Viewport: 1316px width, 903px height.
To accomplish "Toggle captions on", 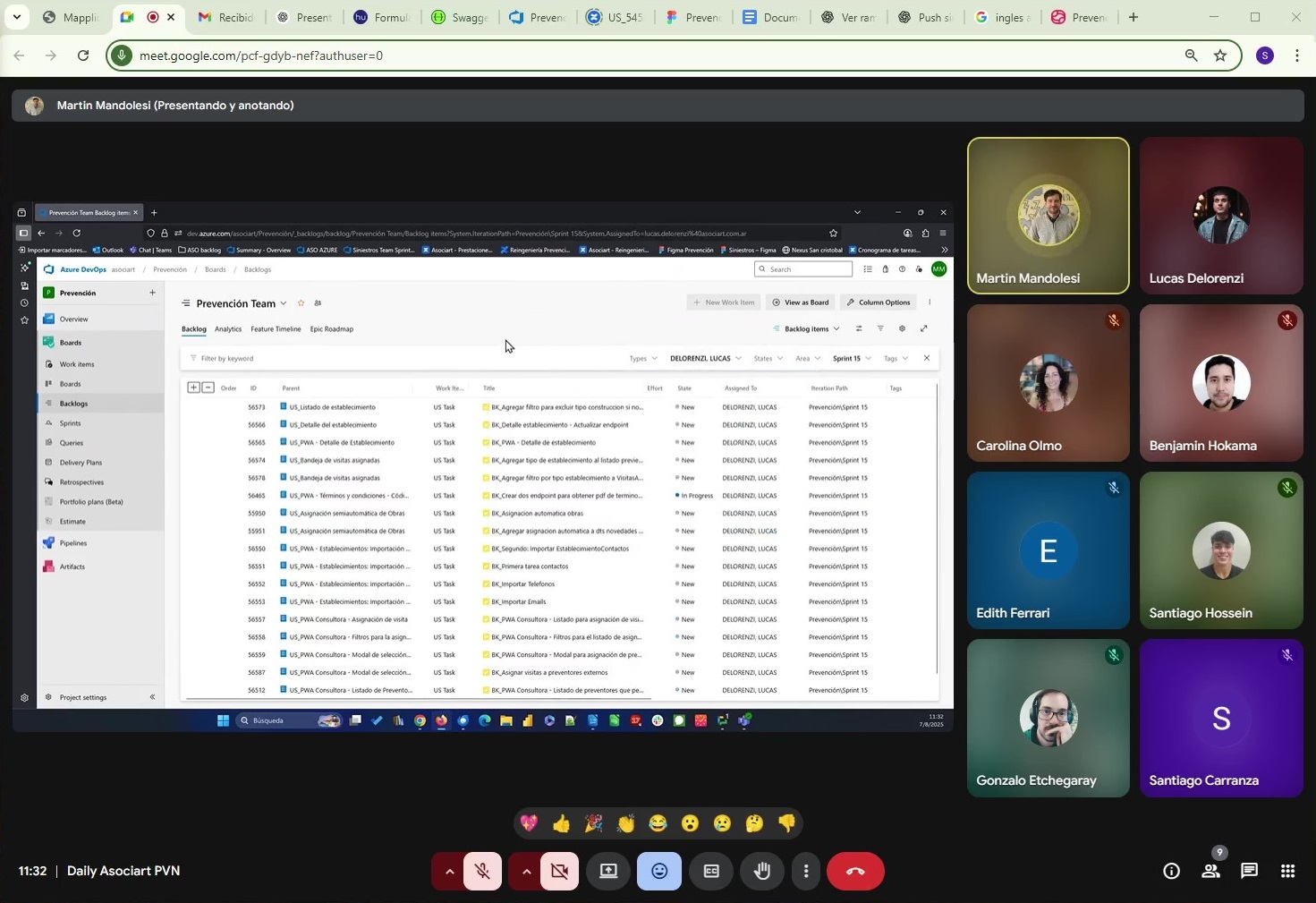I will (711, 871).
